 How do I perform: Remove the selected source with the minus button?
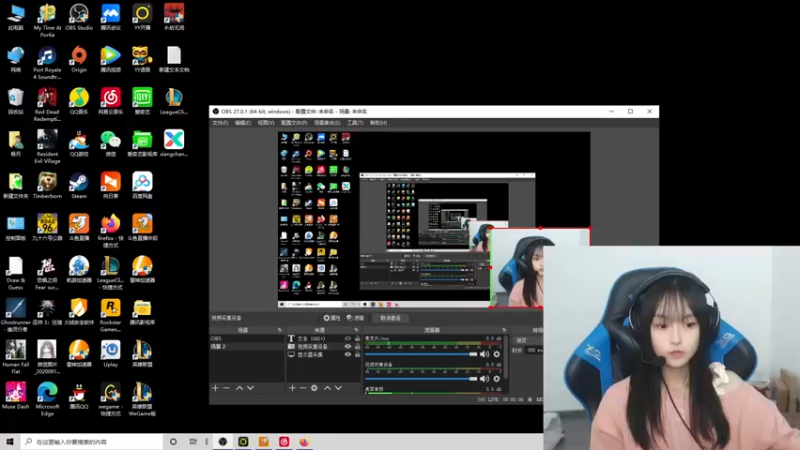click(x=303, y=388)
